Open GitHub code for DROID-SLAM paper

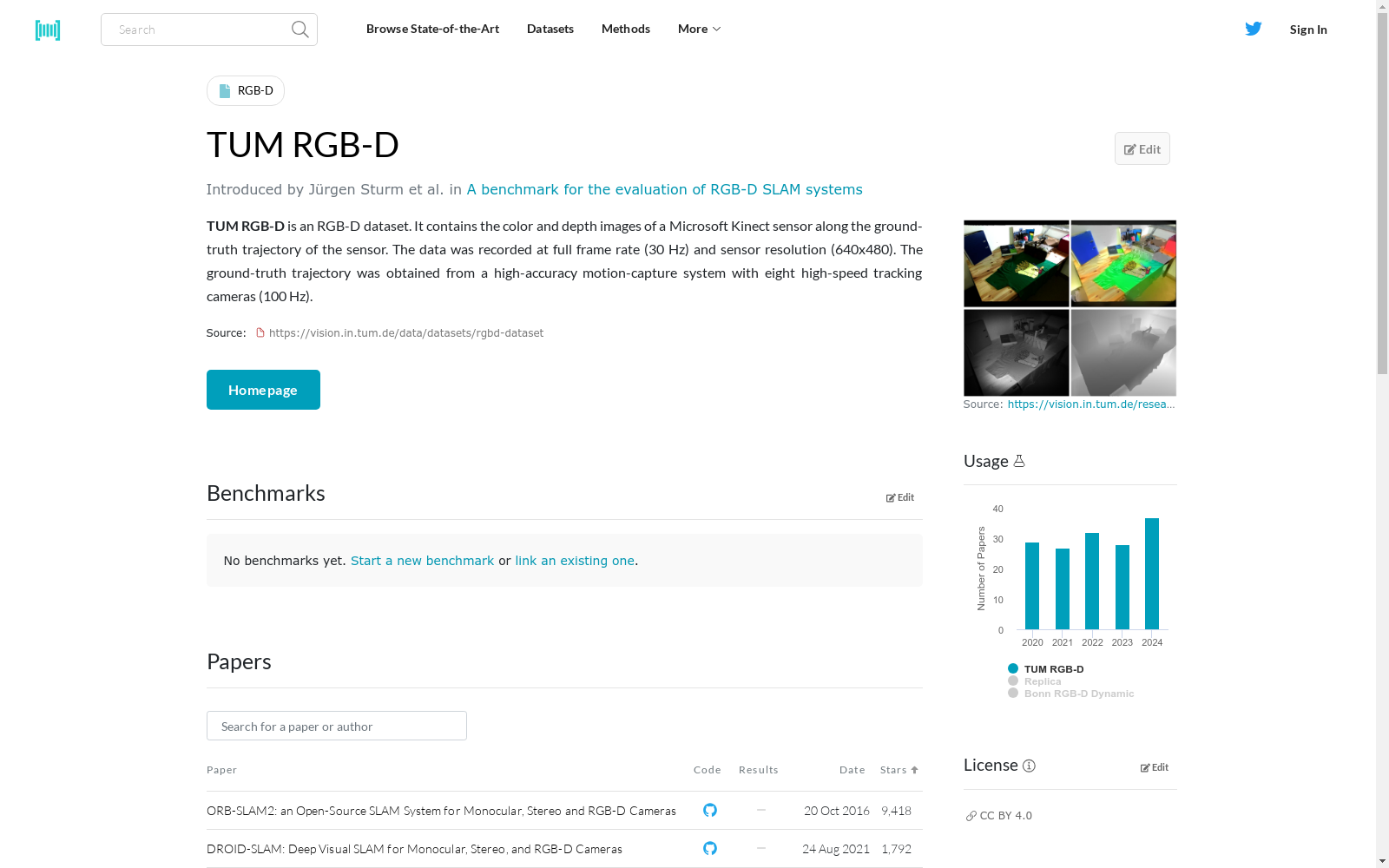pyautogui.click(x=709, y=848)
